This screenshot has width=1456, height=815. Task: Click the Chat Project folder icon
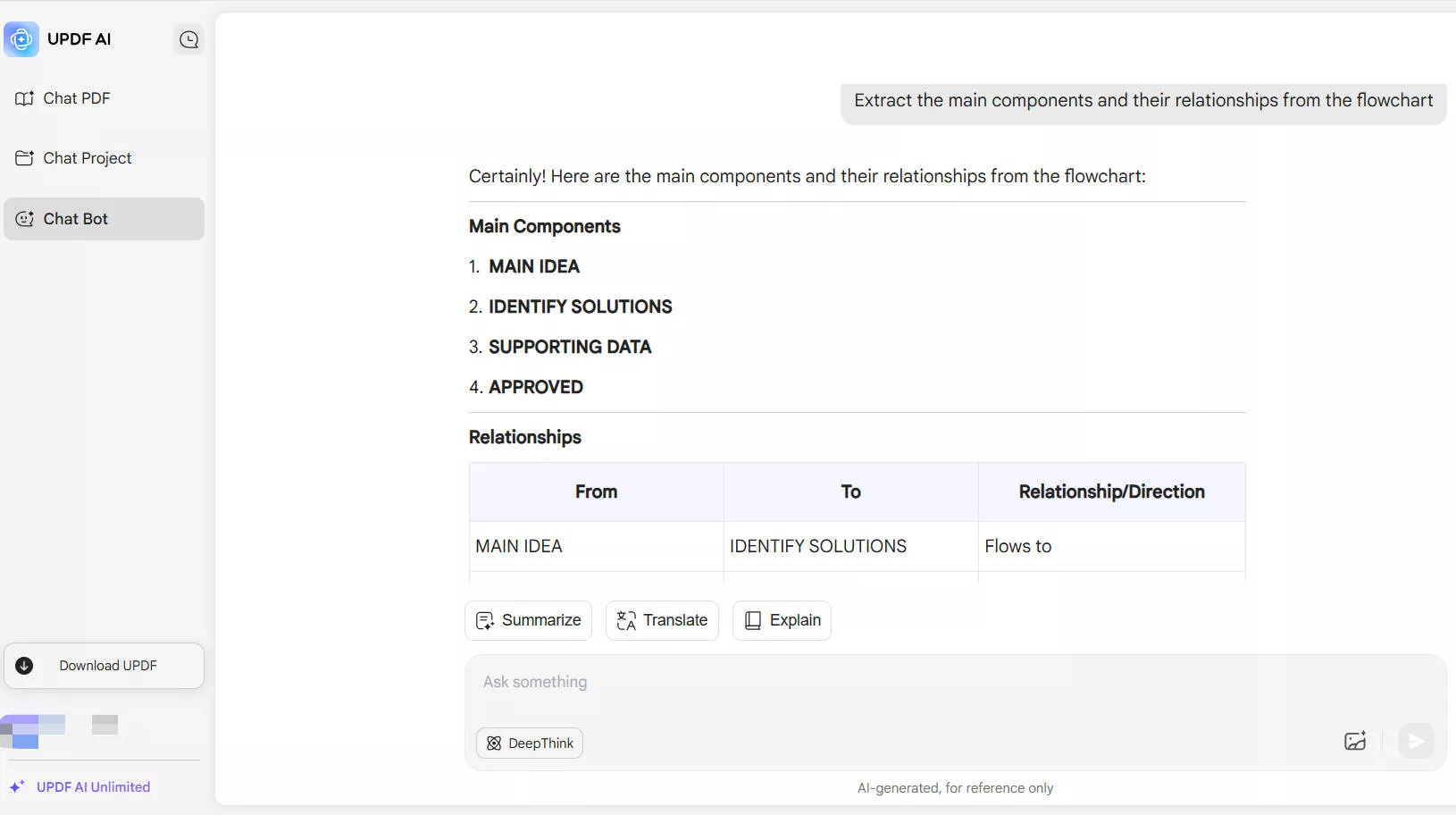[x=26, y=158]
